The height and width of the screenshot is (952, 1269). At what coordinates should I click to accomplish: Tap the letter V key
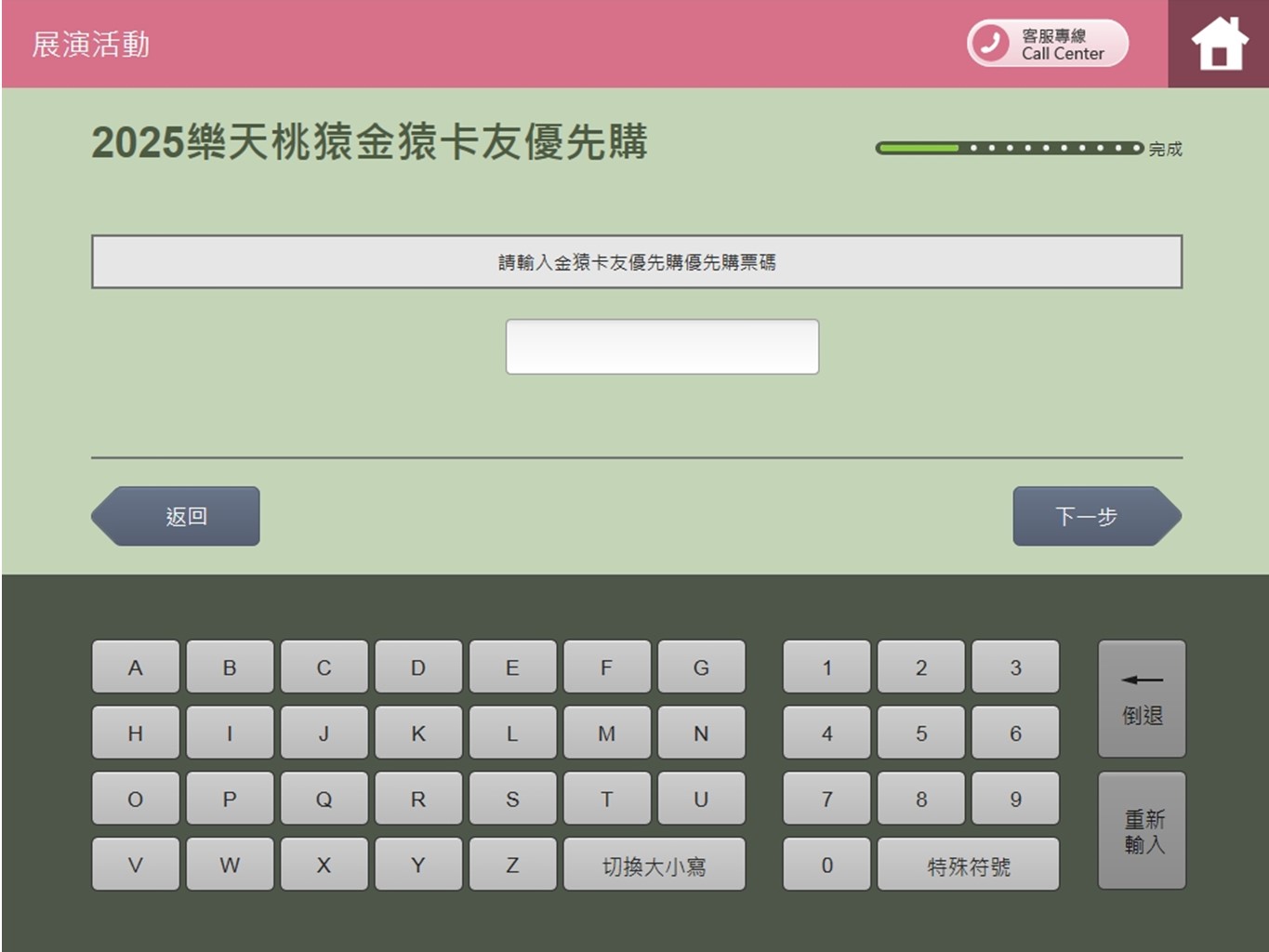(x=136, y=865)
